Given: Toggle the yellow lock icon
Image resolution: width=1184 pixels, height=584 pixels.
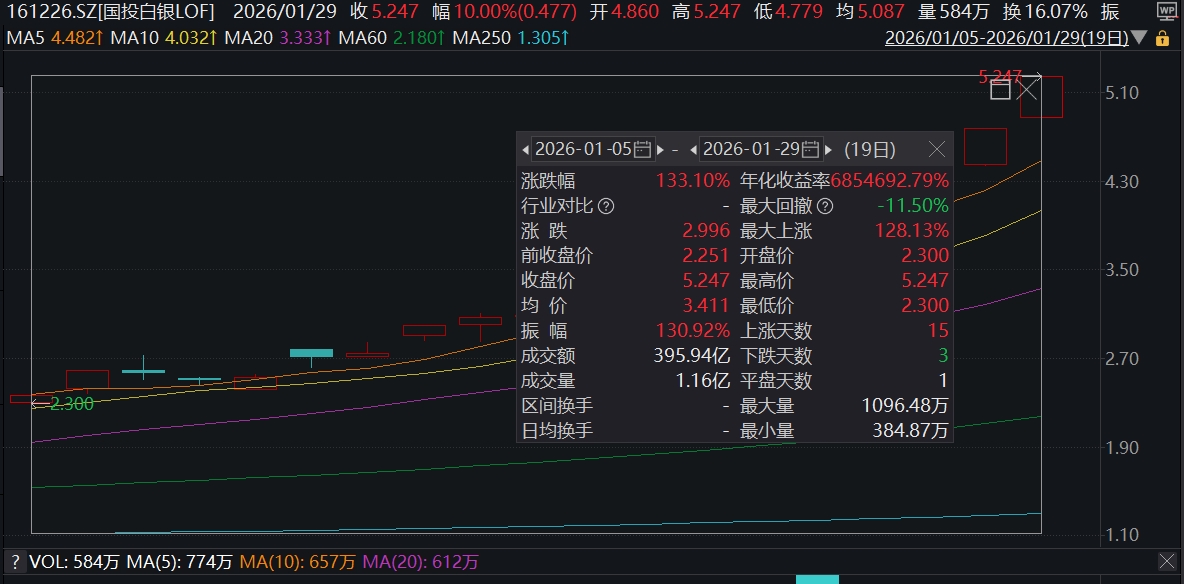Looking at the screenshot, I should point(1162,39).
